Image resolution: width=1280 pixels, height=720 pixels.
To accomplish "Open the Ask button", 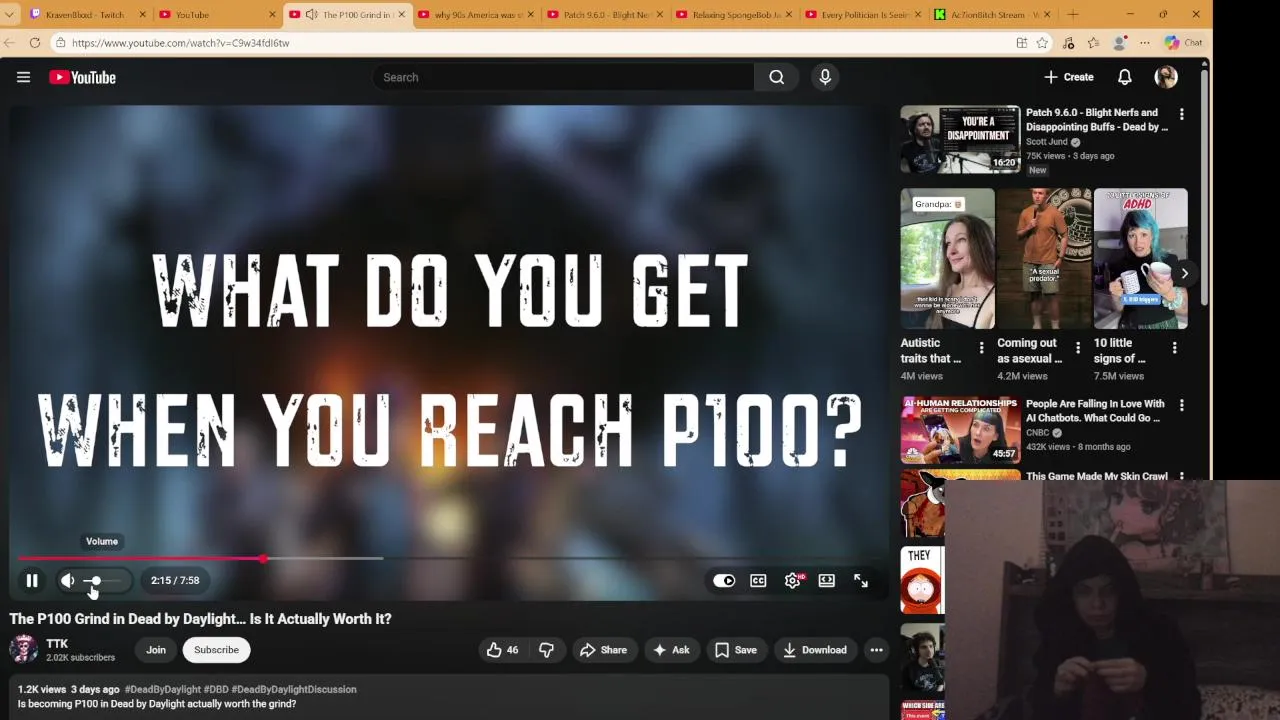I will point(671,650).
